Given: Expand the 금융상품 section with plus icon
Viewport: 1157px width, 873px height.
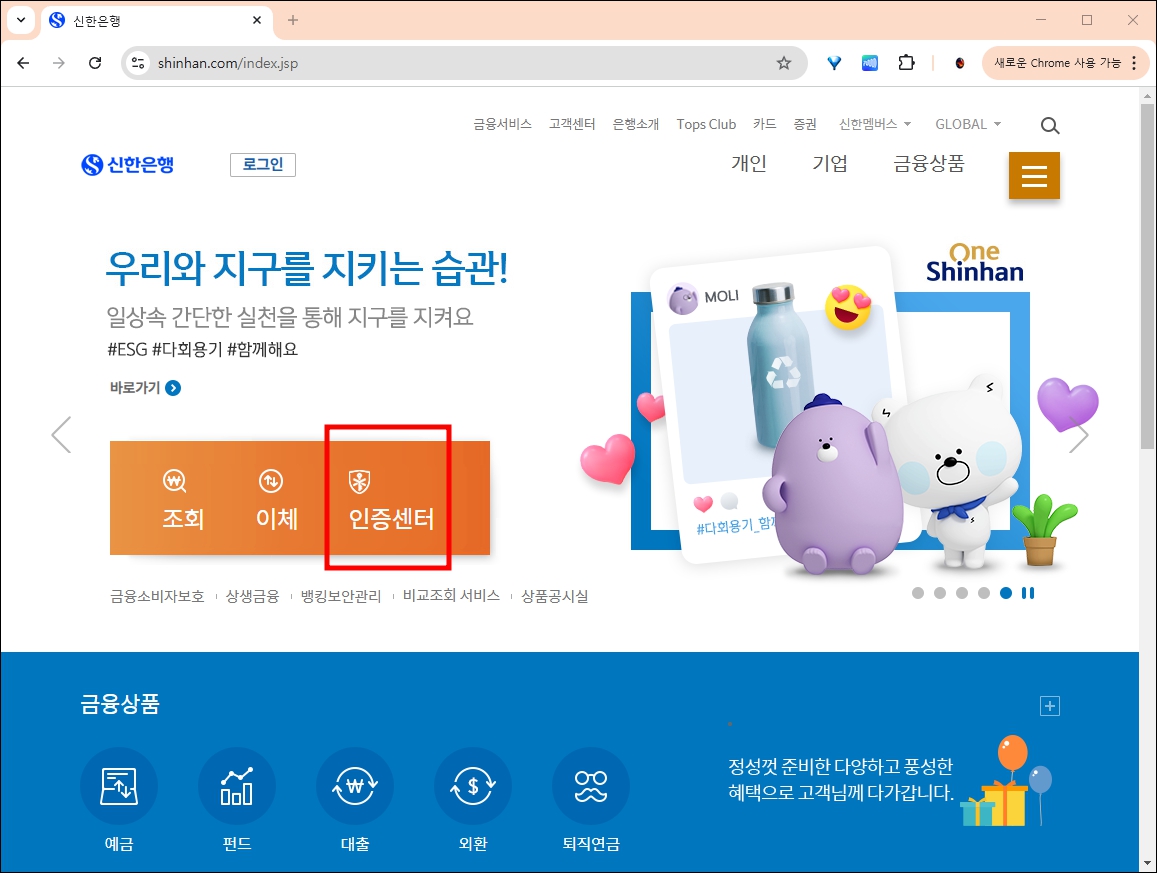Looking at the screenshot, I should click(x=1050, y=706).
